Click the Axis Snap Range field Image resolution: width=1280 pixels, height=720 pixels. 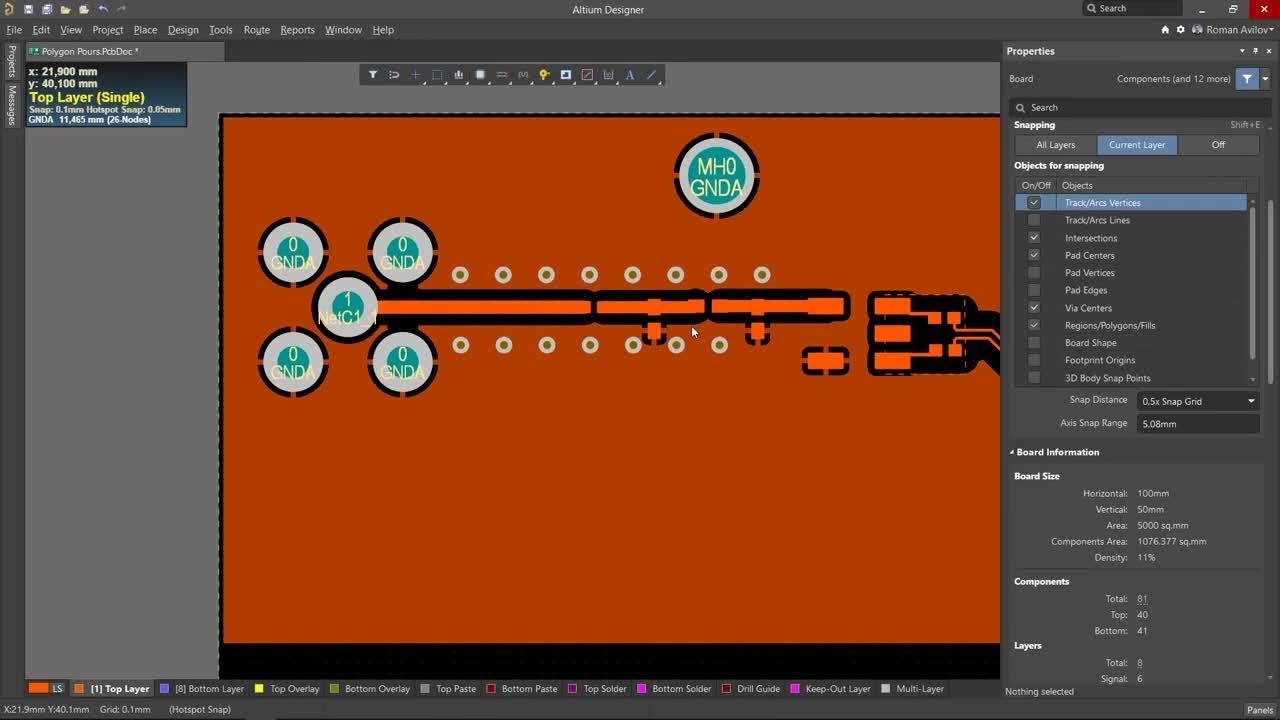point(1198,424)
